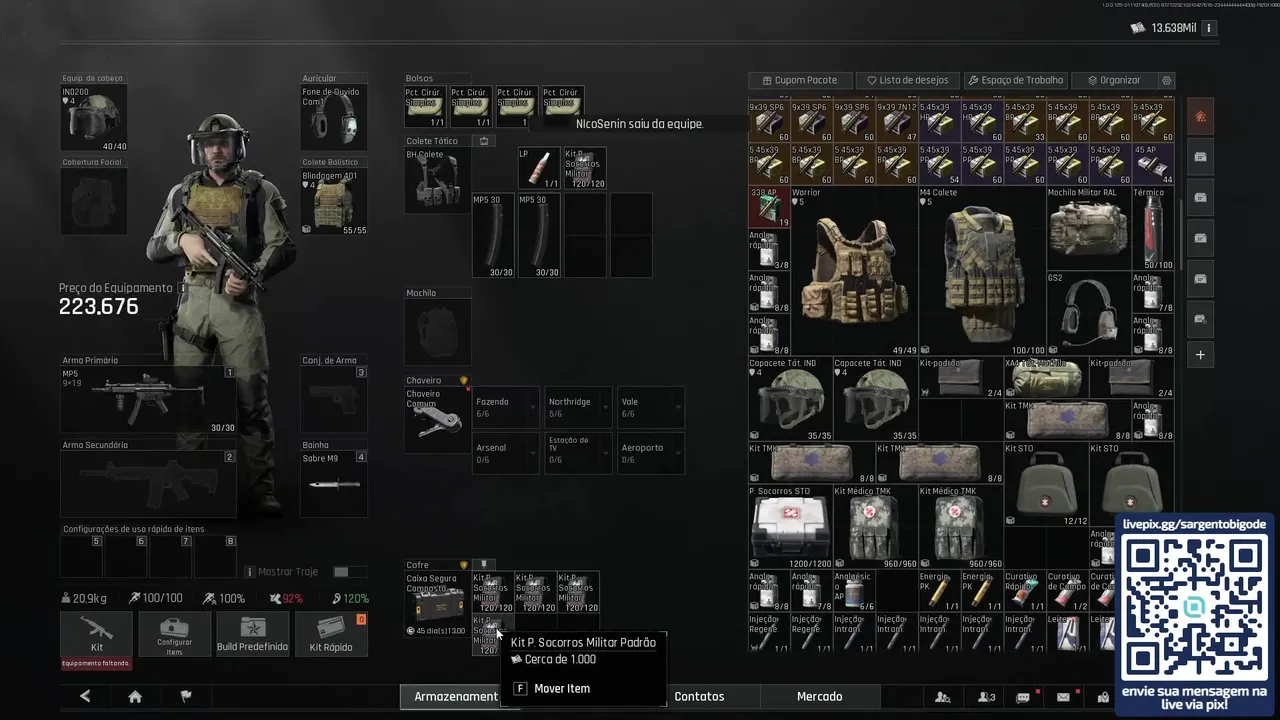Open the Armazenamento tab
Image resolution: width=1280 pixels, height=720 pixels.
click(455, 697)
